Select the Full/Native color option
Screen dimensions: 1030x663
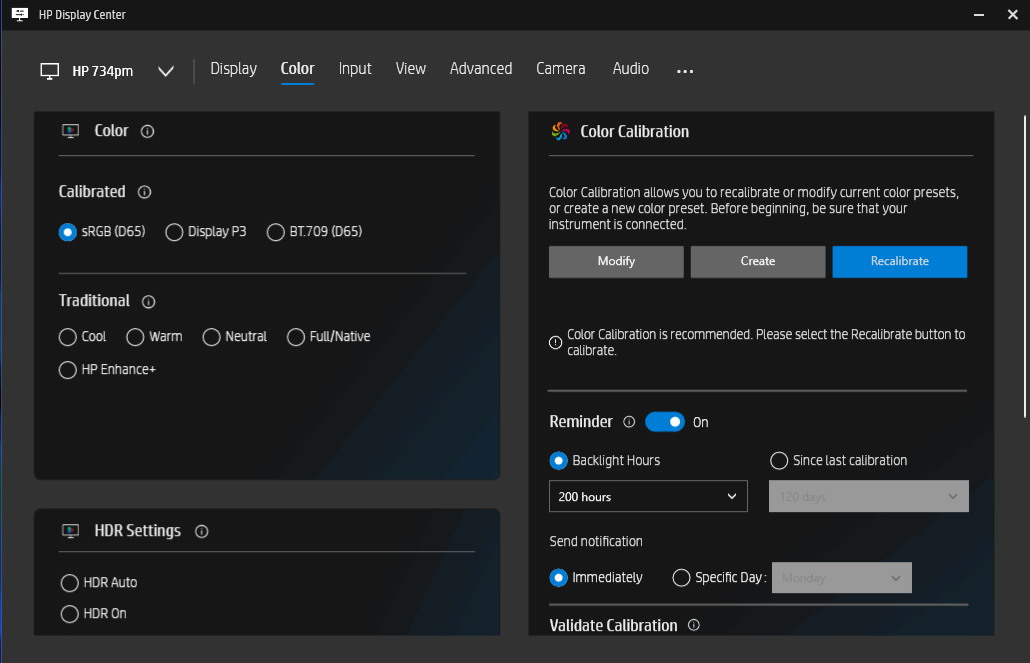coord(329,337)
